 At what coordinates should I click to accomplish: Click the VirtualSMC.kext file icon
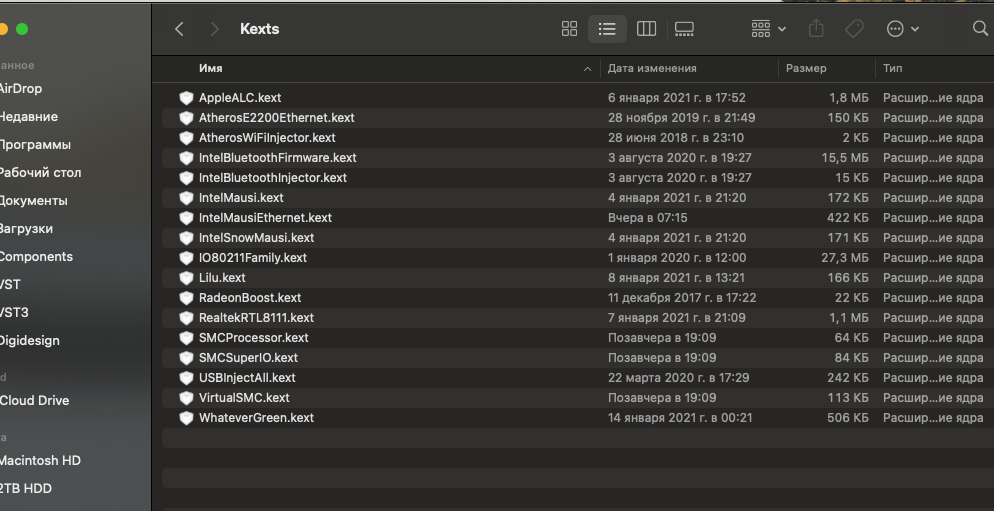pos(186,398)
